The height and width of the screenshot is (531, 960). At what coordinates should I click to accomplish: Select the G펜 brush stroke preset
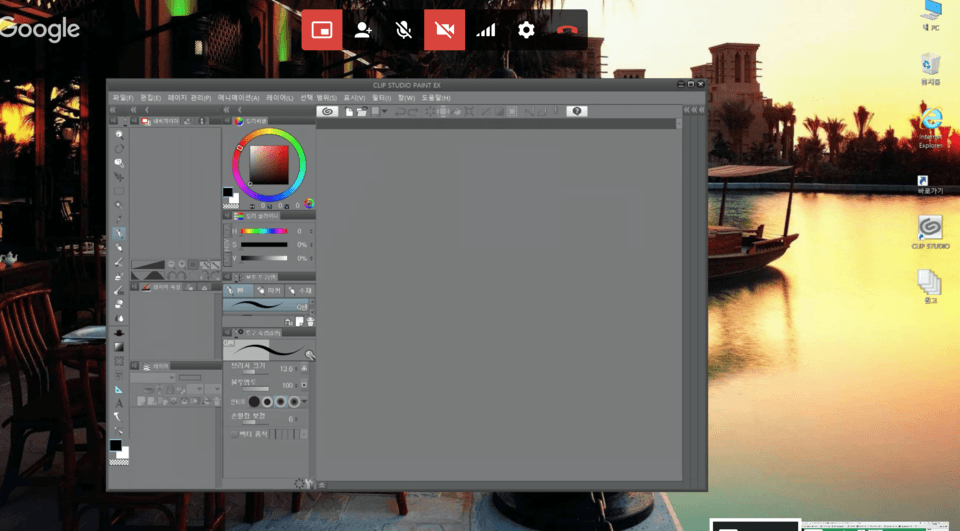pyautogui.click(x=266, y=305)
